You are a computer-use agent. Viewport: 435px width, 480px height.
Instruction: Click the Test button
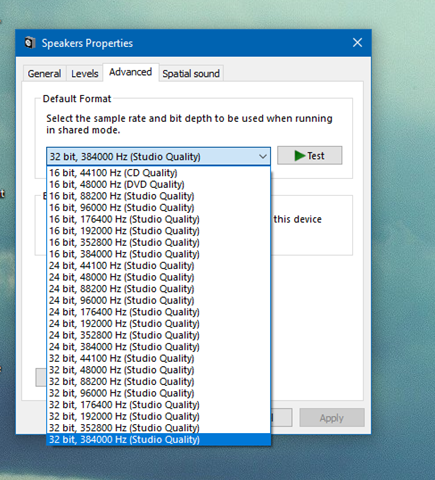(310, 156)
